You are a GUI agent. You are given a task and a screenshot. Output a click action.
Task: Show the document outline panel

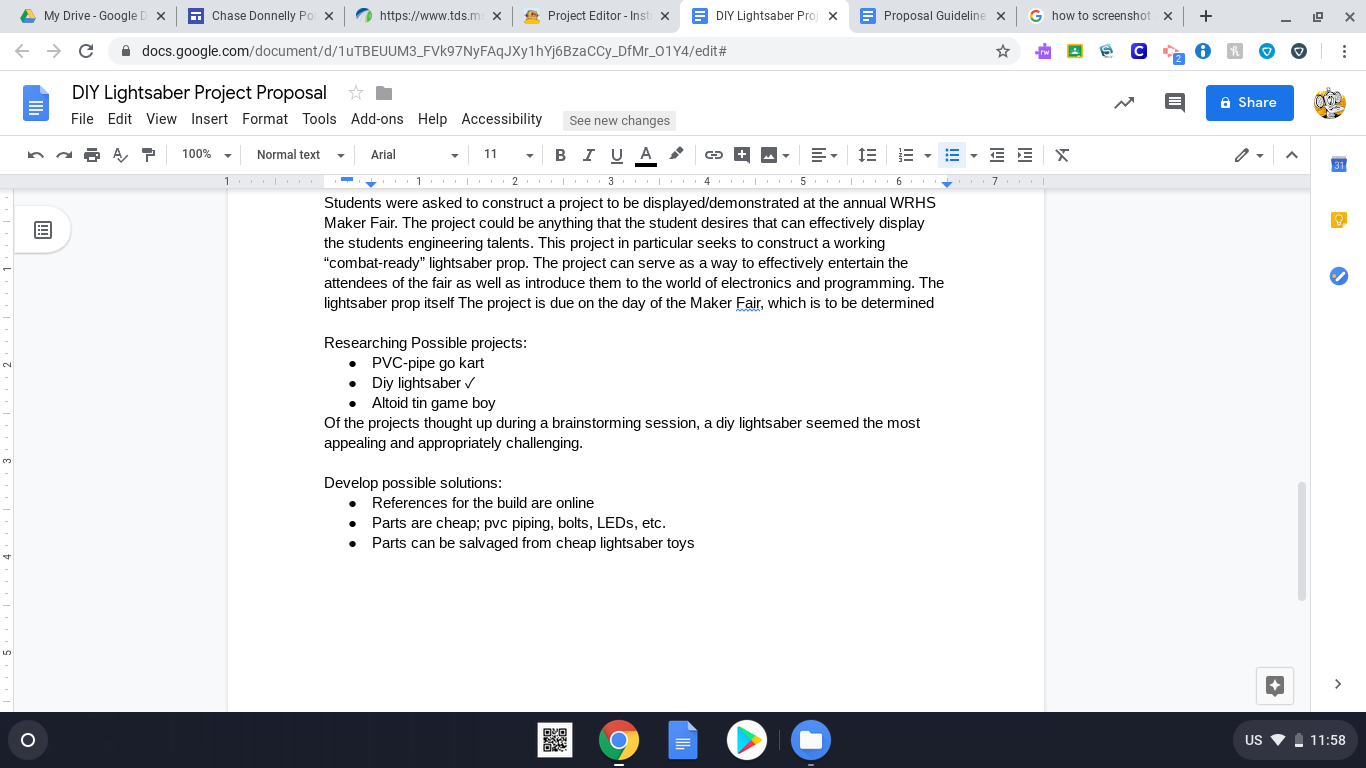(x=43, y=230)
